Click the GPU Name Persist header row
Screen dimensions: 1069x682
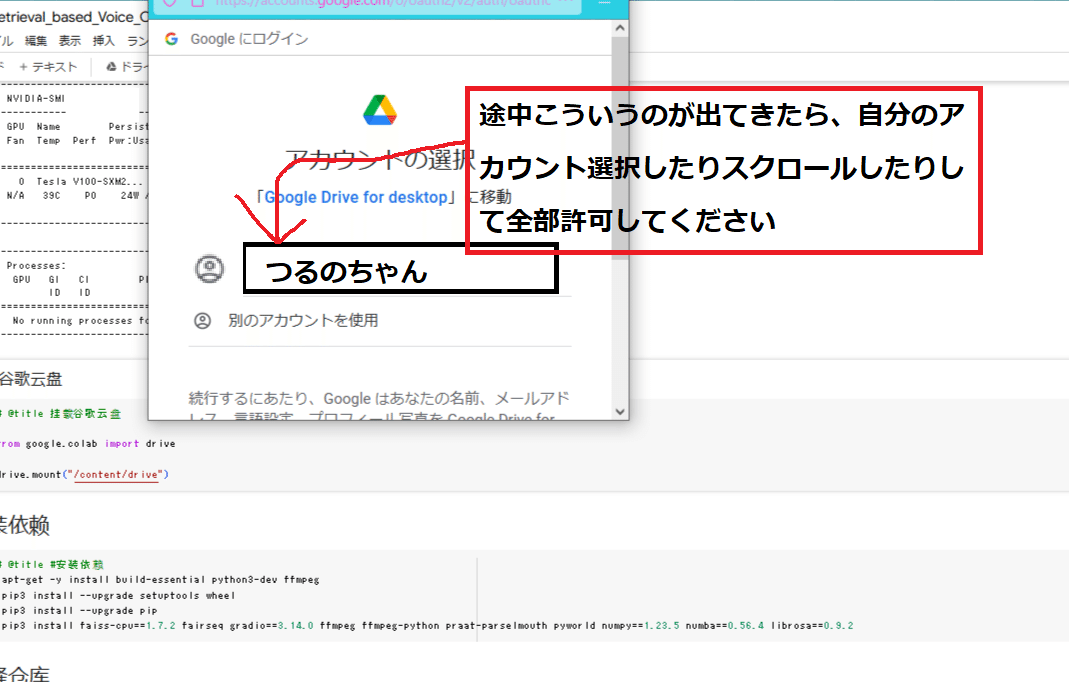[77, 126]
